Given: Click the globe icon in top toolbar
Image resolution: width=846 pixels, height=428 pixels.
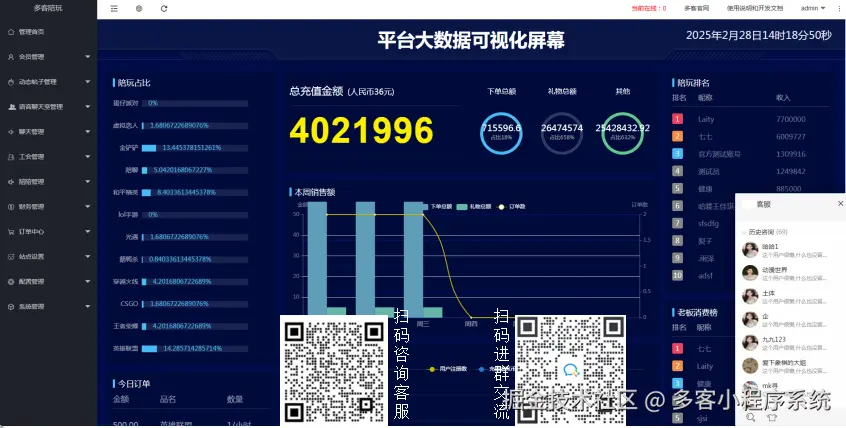Looking at the screenshot, I should (139, 9).
